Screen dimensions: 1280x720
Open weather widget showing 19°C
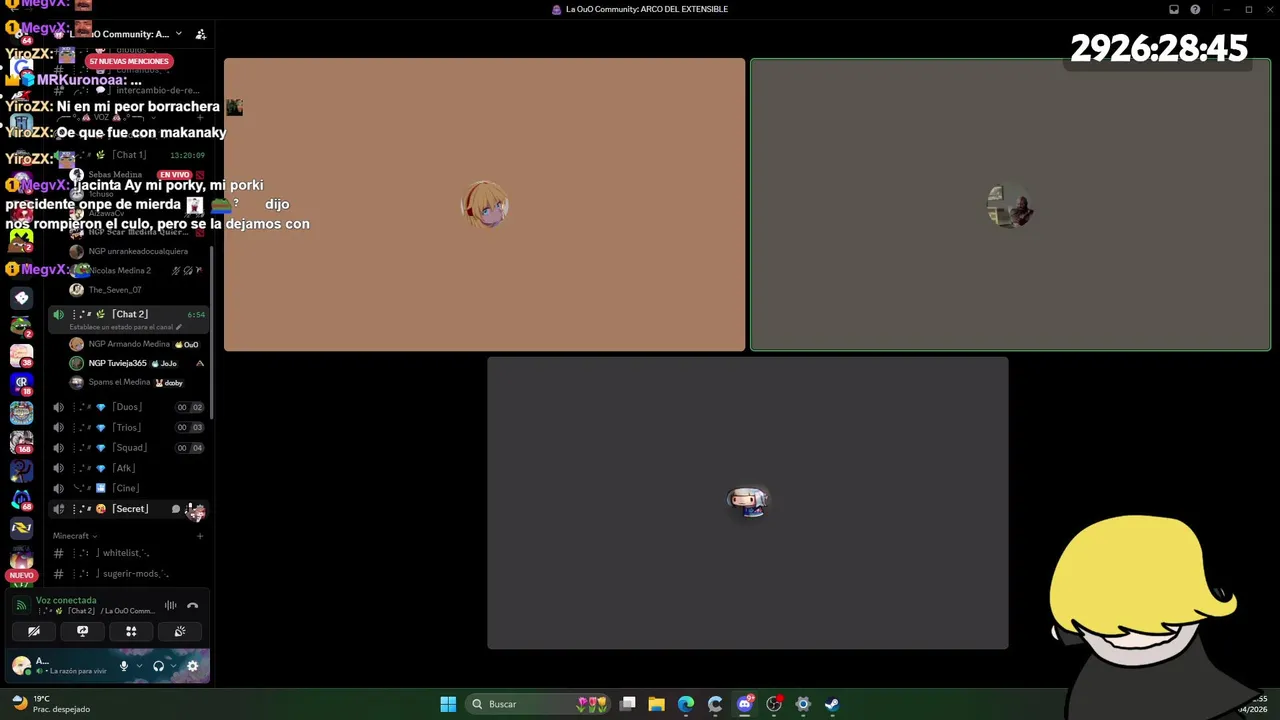(x=50, y=704)
